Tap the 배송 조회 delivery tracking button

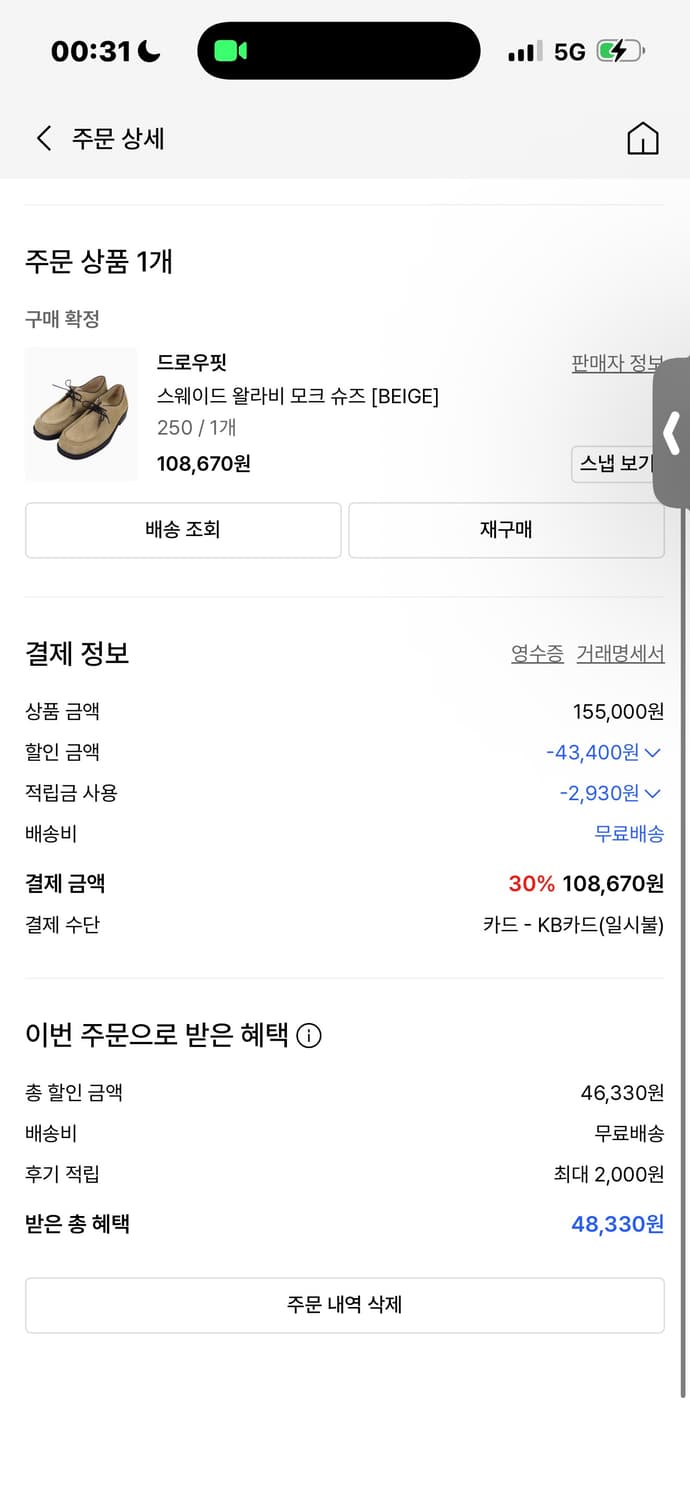(x=183, y=530)
